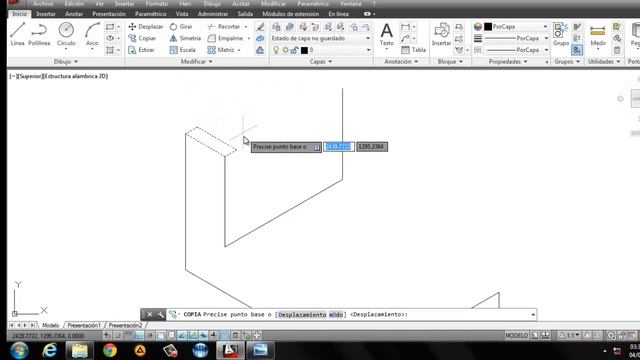This screenshot has width=640, height=360.
Task: Switch to the Presentación1 layout tab
Action: pyautogui.click(x=84, y=325)
